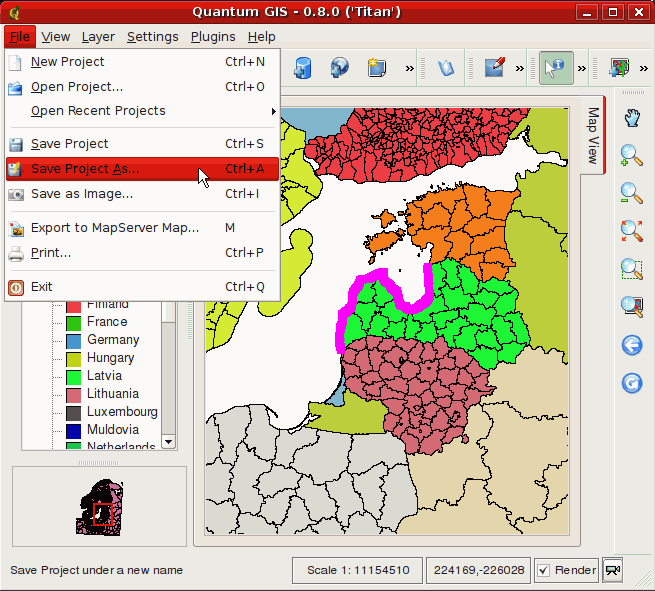The width and height of the screenshot is (655, 591).
Task: Toggle the Render checkbox
Action: coord(543,570)
